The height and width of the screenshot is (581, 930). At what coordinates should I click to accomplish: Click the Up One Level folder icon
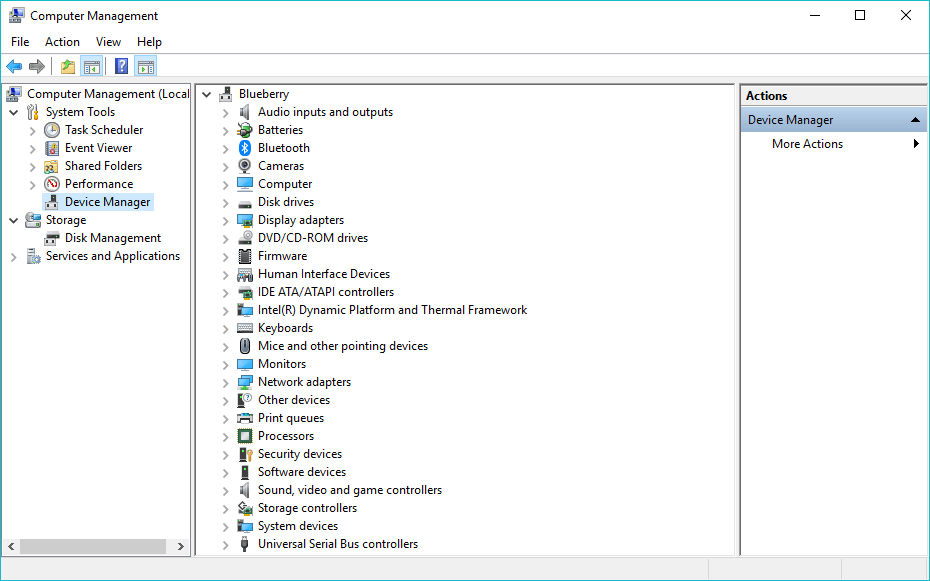67,67
